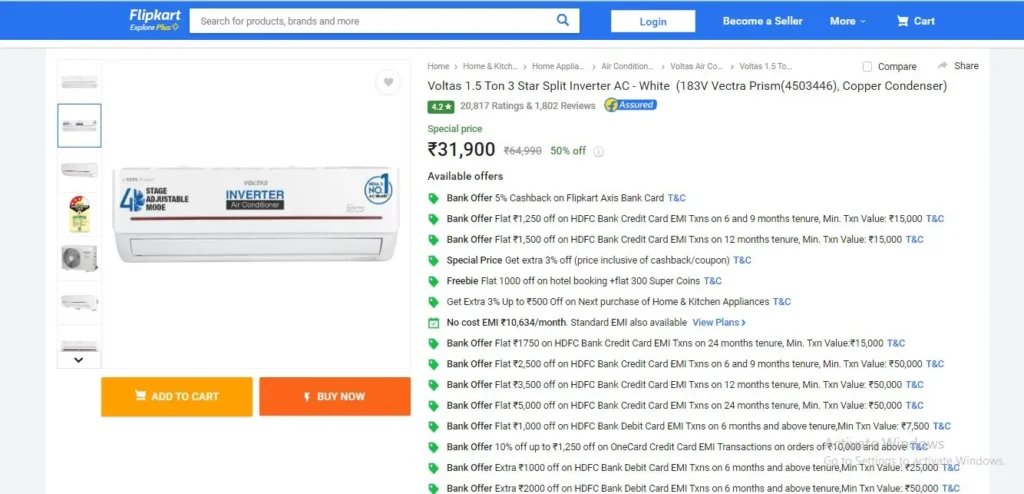Screen dimensions: 1024x494
Task: Open T&C for Flat ₹5,000 off offer
Action: 914,406
